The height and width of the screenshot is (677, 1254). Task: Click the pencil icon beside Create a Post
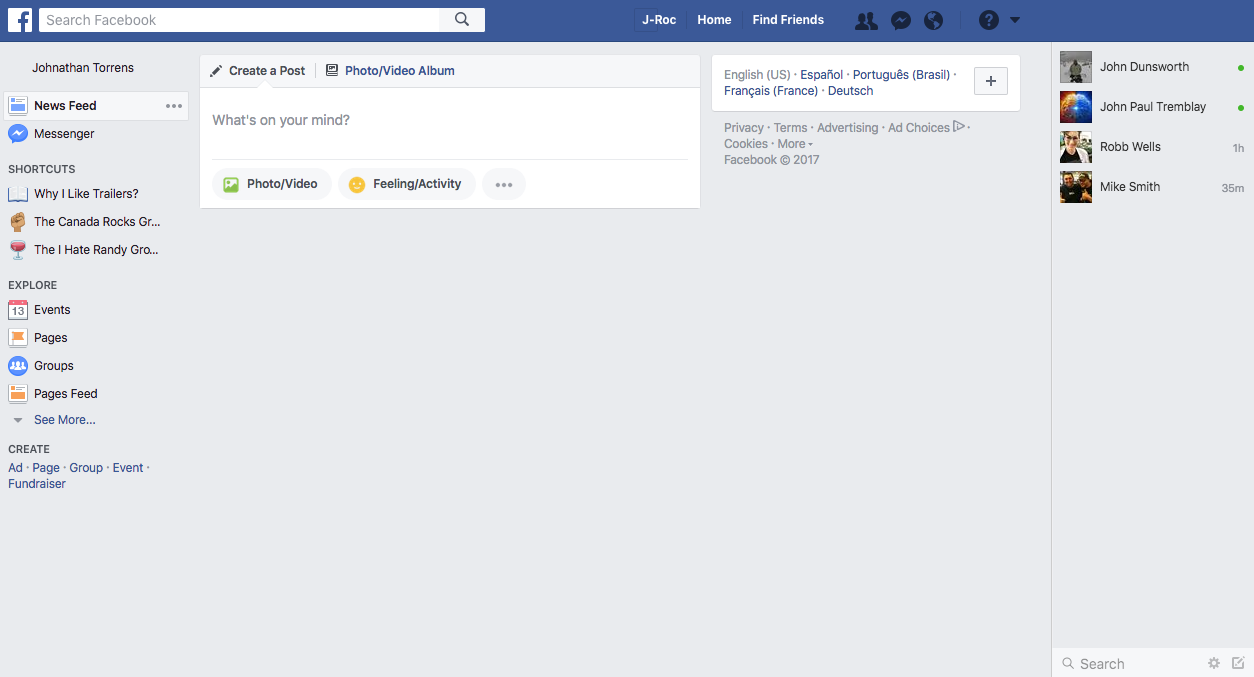tap(216, 71)
